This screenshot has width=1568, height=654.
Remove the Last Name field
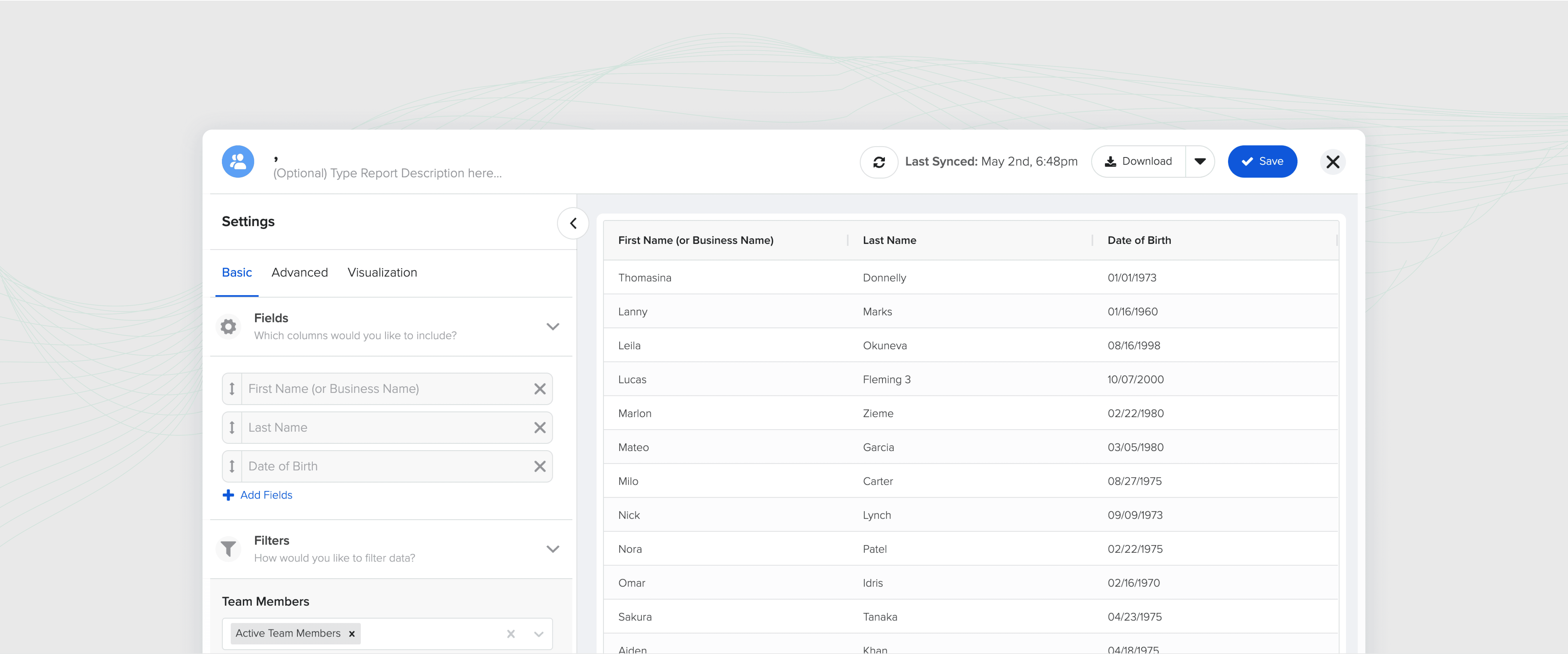pyautogui.click(x=539, y=428)
